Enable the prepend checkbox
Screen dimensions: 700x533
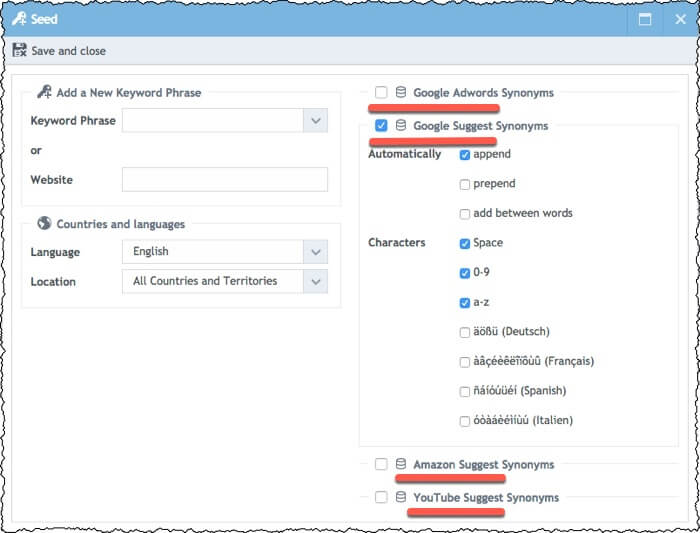pyautogui.click(x=465, y=184)
